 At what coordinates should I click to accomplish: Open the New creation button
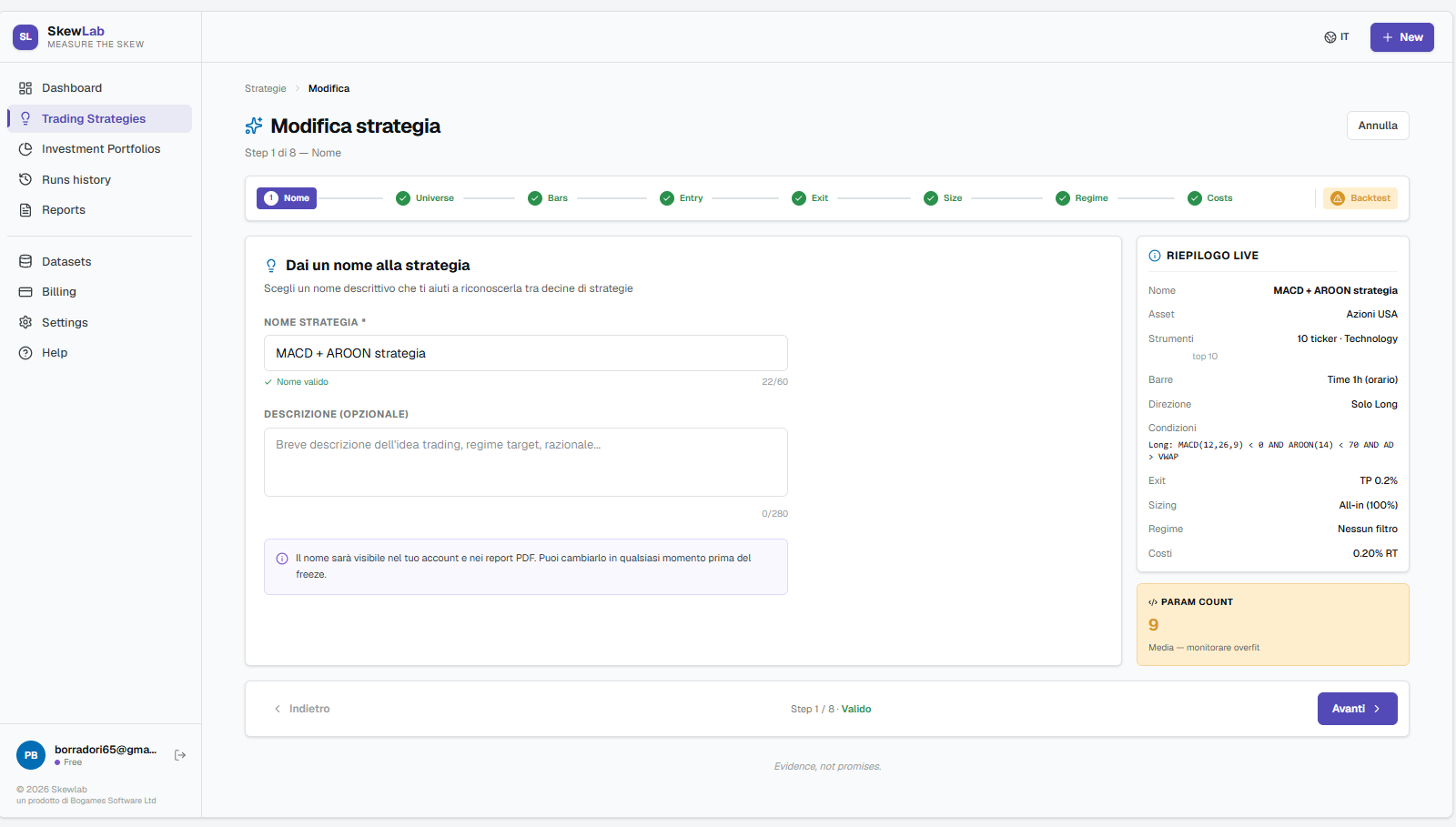1402,37
